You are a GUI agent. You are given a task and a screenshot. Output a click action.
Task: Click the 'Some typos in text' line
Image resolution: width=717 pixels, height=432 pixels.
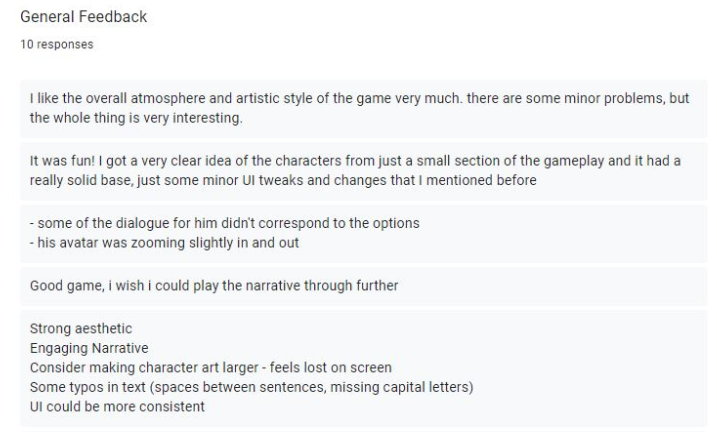(251, 387)
